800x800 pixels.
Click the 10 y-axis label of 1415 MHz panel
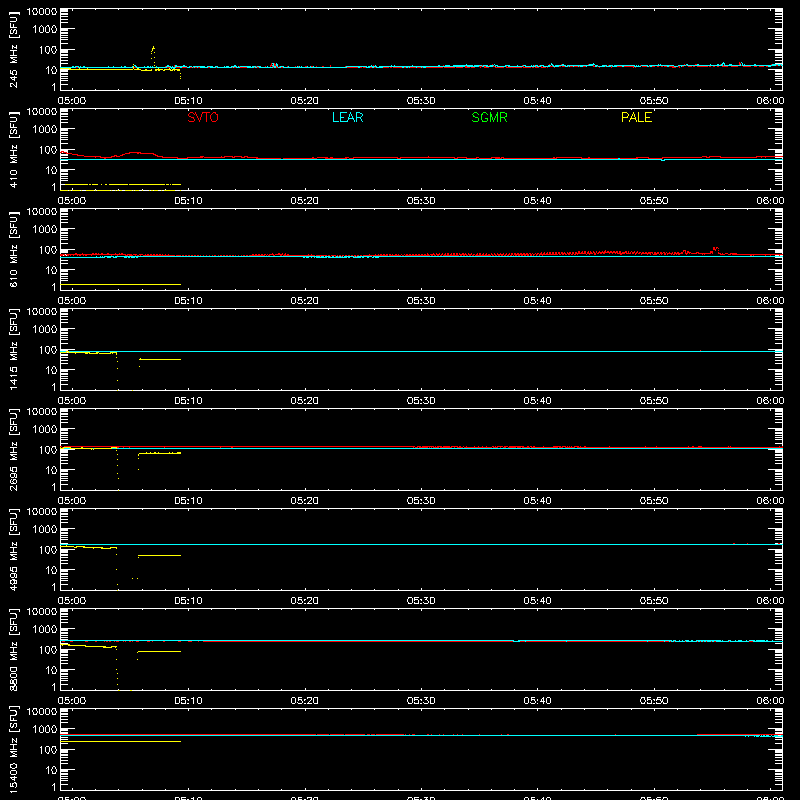point(51,370)
